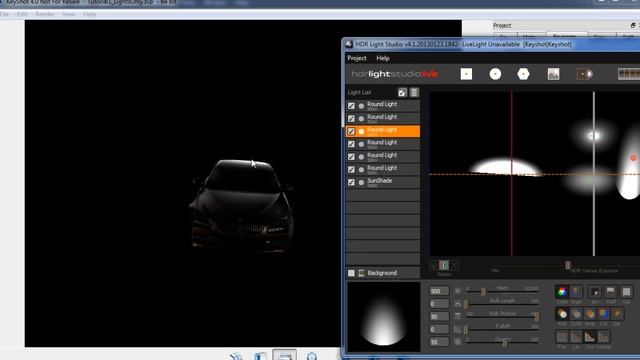The image size is (640, 360).
Task: Select the Custom falloff type
Action: pos(604,337)
